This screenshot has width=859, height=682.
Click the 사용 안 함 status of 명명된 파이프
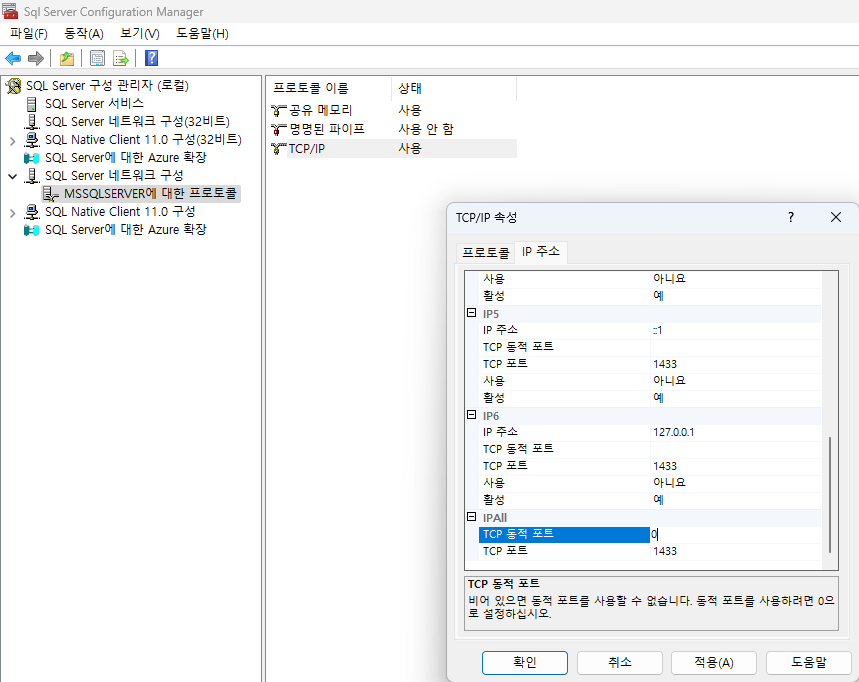[x=426, y=130]
